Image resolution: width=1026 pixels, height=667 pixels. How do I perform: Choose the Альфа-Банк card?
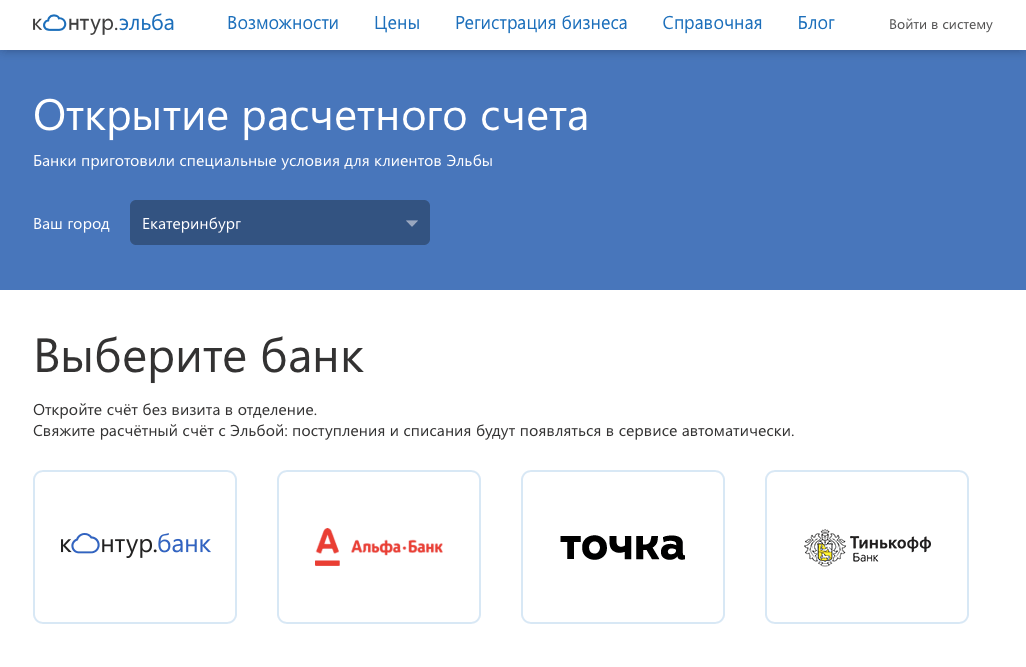379,547
